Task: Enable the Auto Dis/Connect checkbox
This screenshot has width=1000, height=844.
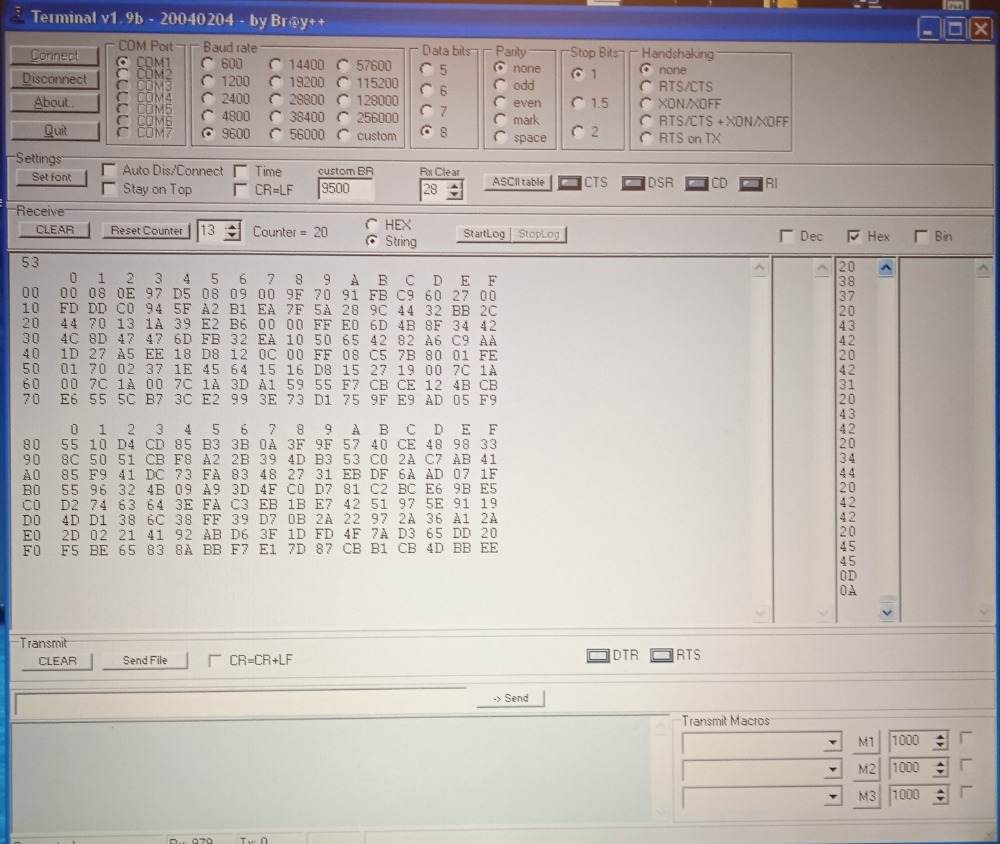Action: pyautogui.click(x=108, y=171)
